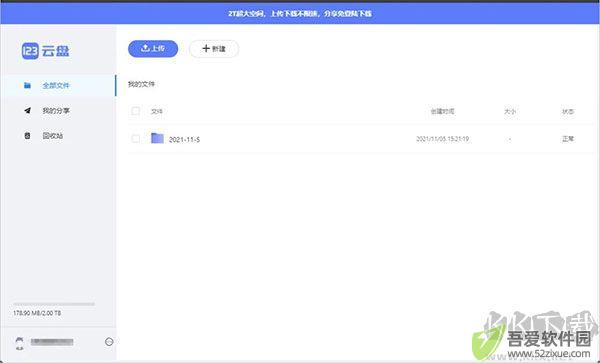Open the 回收站 recycle bin section

click(53, 136)
